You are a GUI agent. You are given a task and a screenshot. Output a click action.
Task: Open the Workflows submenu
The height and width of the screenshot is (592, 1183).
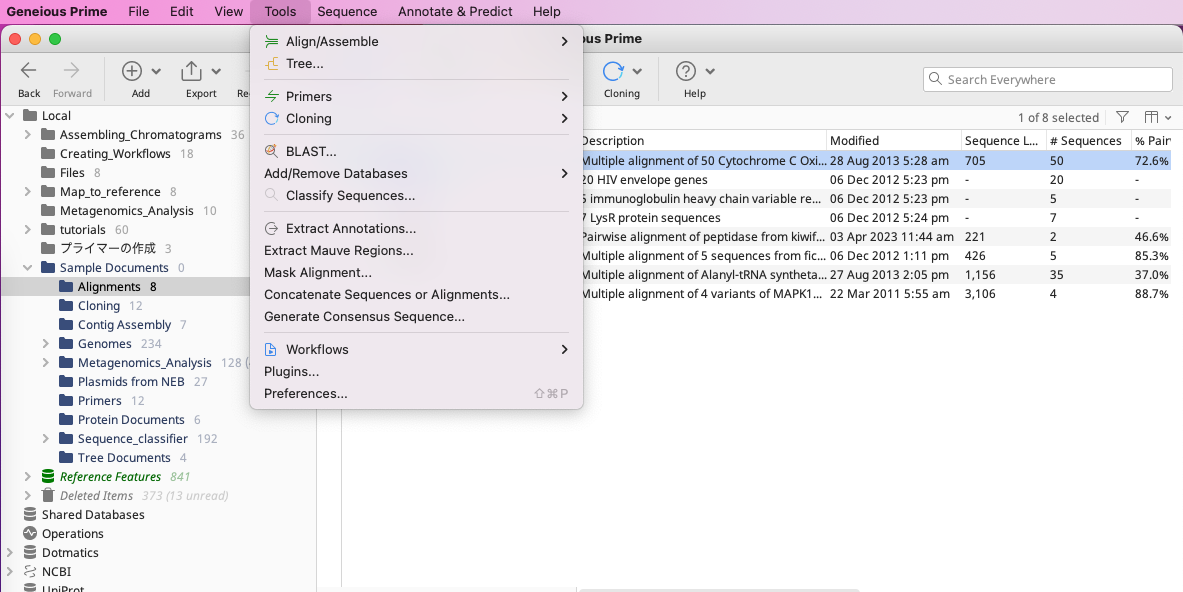(317, 350)
